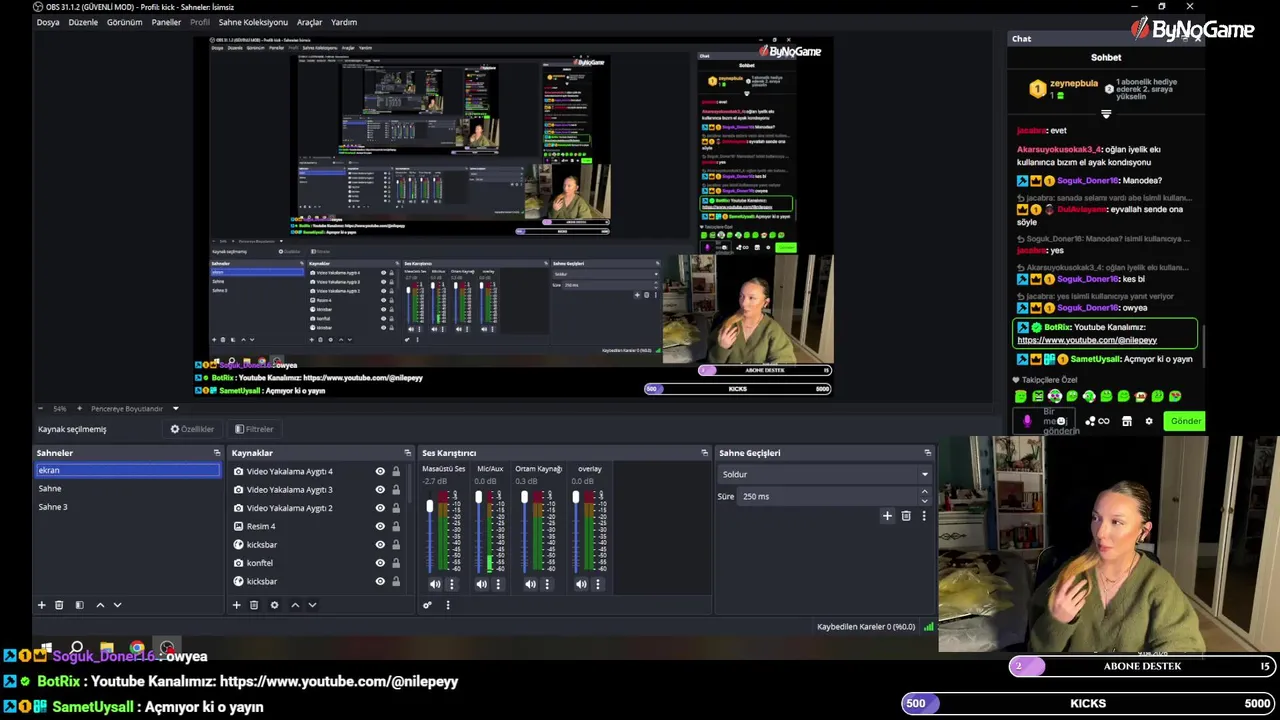Mute Masaüstü Ses channel

coord(435,584)
